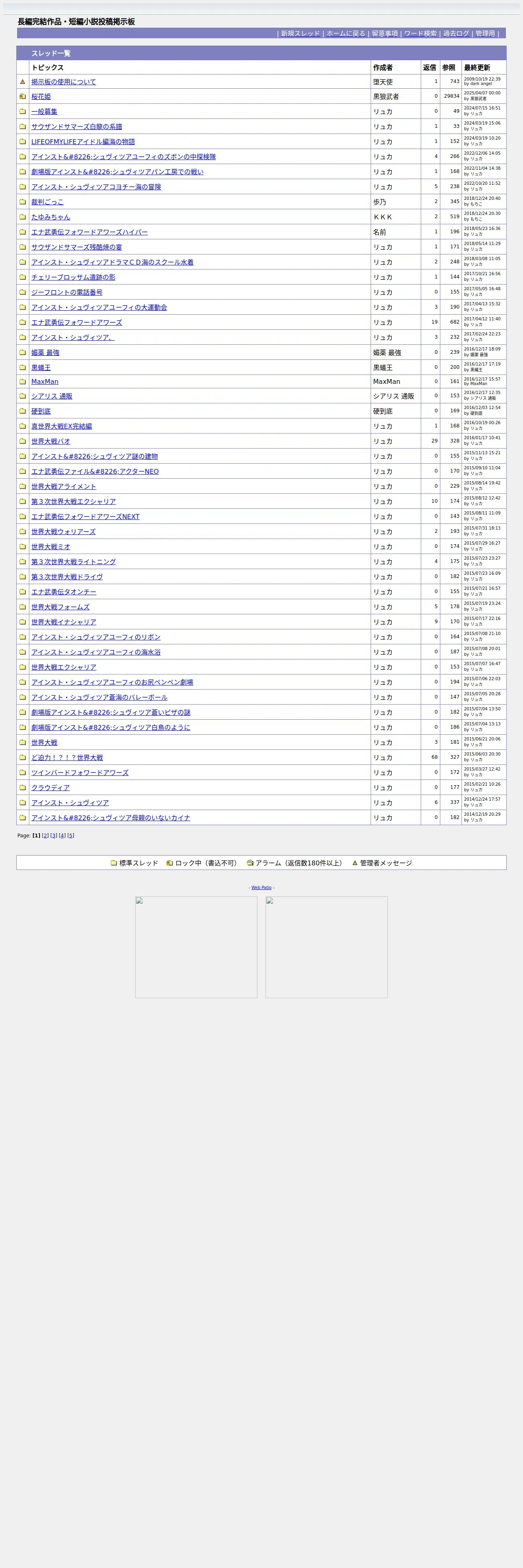The width and height of the screenshot is (523, 1568).
Task: Click the folder icon beside 真世界大戦EX完結編
Action: tap(22, 426)
